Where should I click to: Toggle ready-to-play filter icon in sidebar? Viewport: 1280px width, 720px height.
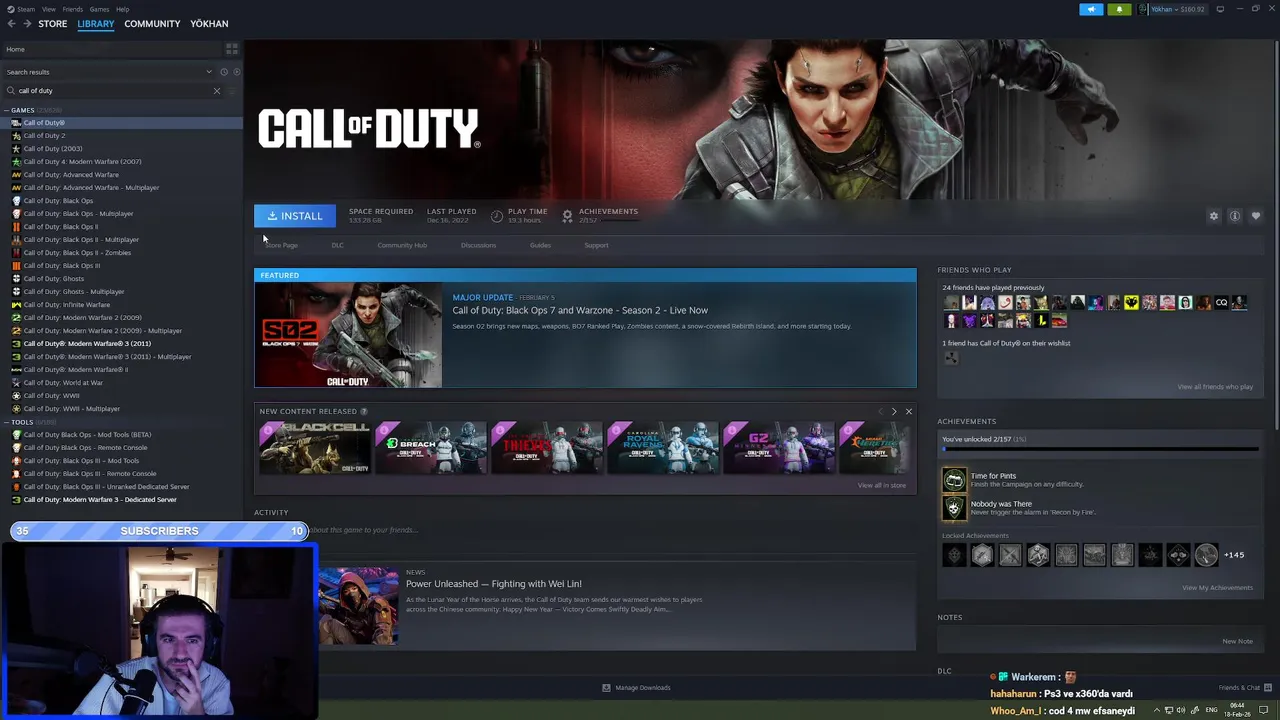point(236,72)
